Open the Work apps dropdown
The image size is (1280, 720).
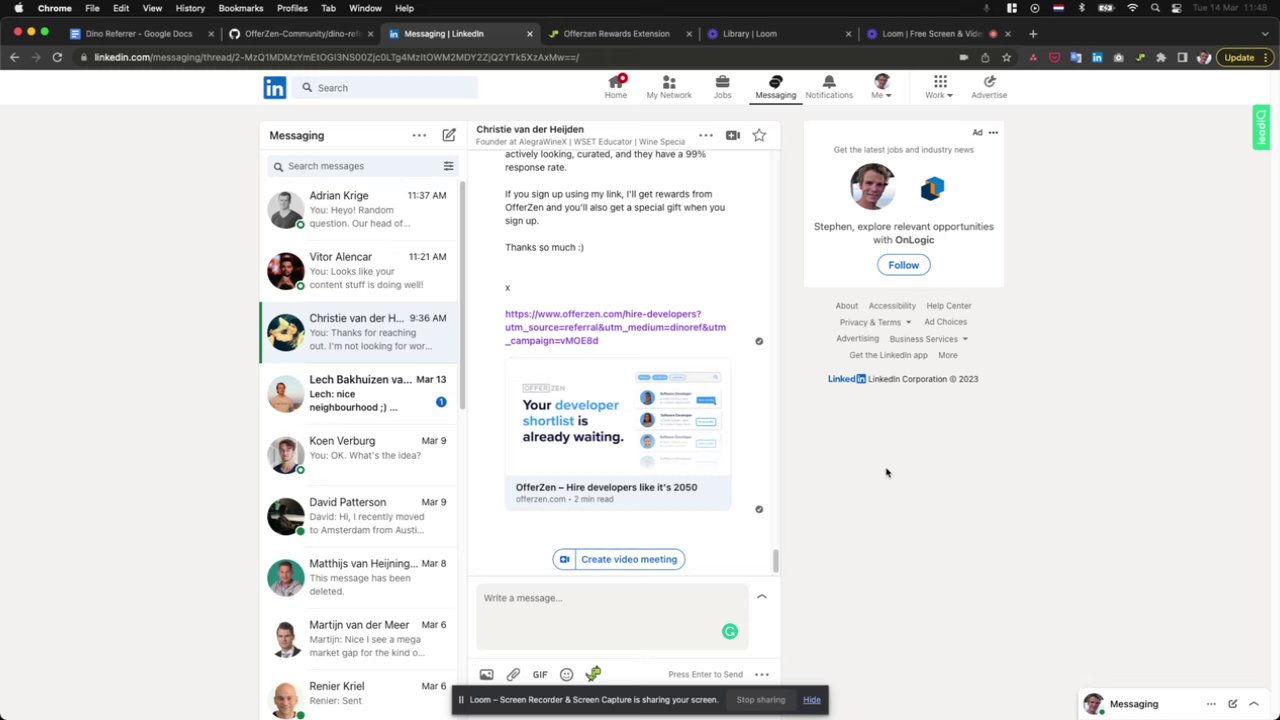coord(939,87)
